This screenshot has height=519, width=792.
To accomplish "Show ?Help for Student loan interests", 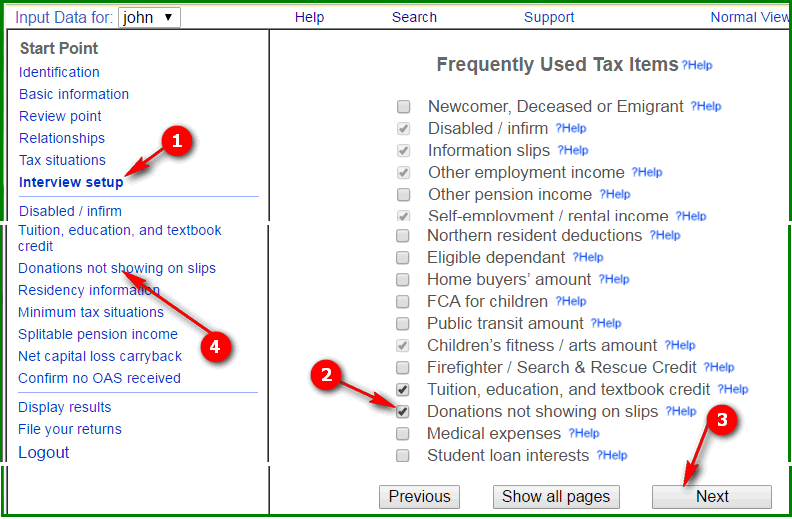I will pos(612,456).
